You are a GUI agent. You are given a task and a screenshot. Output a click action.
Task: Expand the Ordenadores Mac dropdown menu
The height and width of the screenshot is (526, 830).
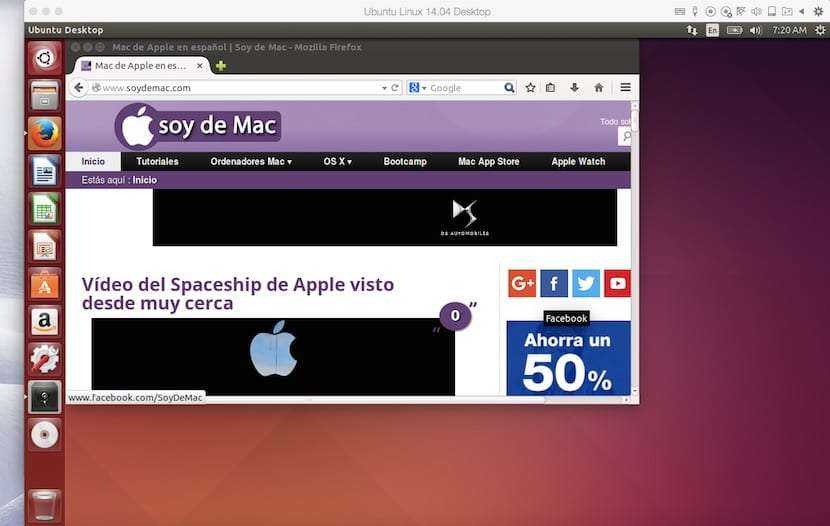pyautogui.click(x=251, y=161)
